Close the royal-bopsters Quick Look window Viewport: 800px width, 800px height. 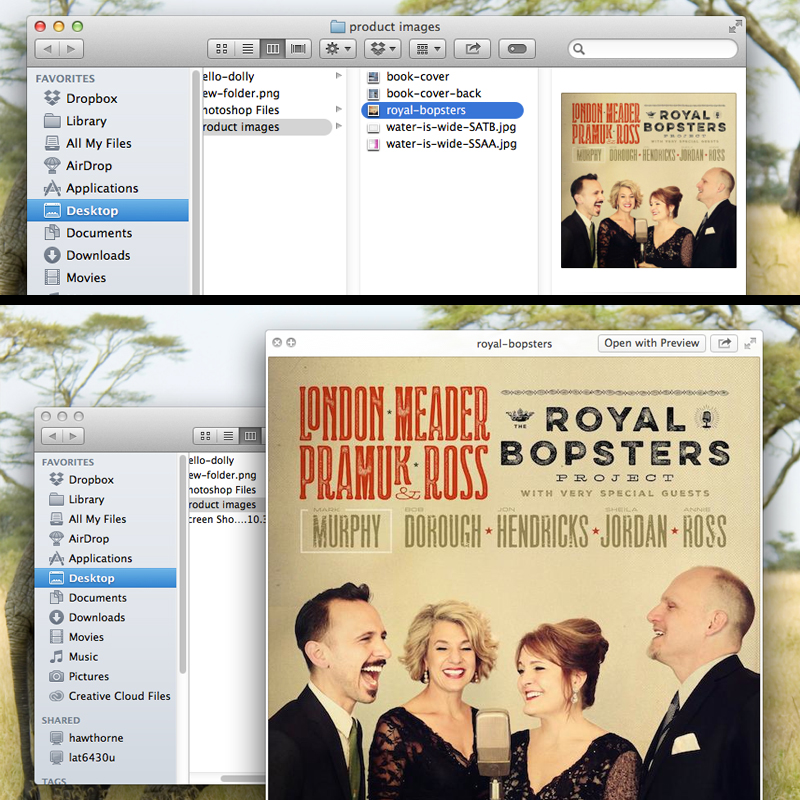pos(277,342)
